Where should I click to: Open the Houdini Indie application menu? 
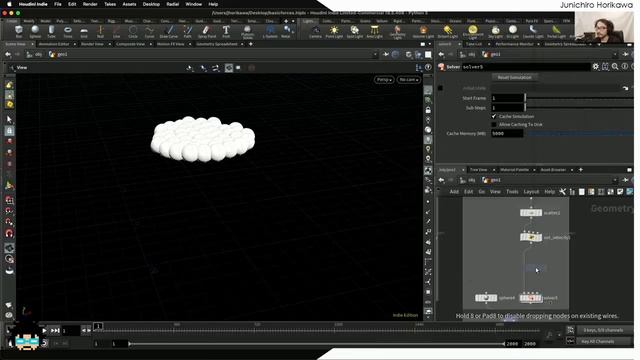point(33,4)
